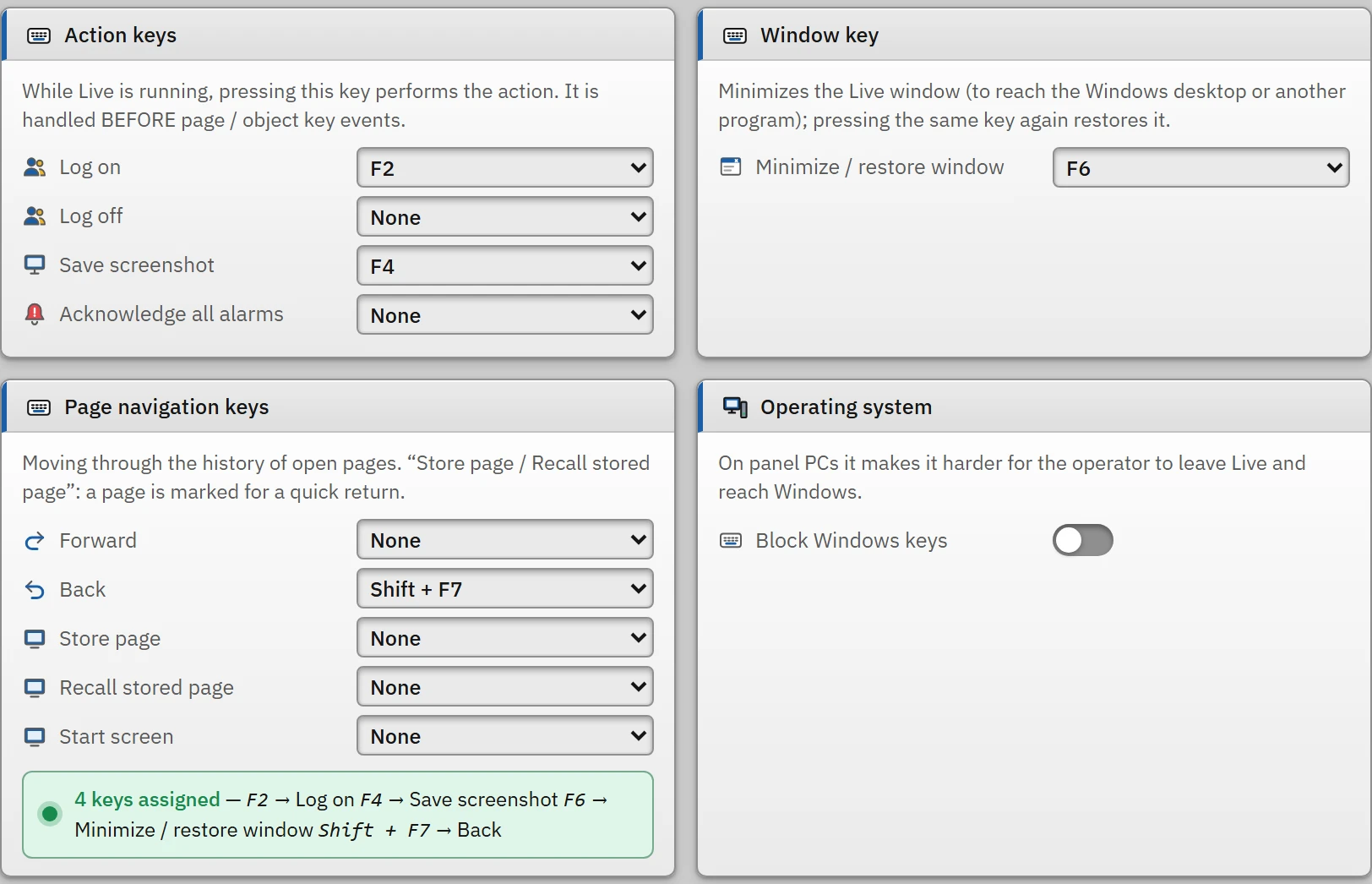The width and height of the screenshot is (1372, 884).
Task: Click the Block Windows keys label
Action: 852,541
